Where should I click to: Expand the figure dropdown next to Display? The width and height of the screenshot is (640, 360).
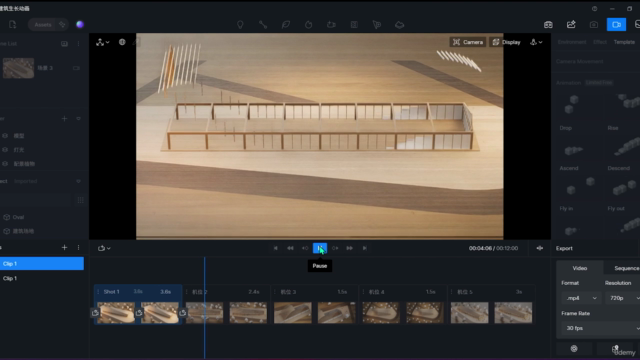(536, 42)
